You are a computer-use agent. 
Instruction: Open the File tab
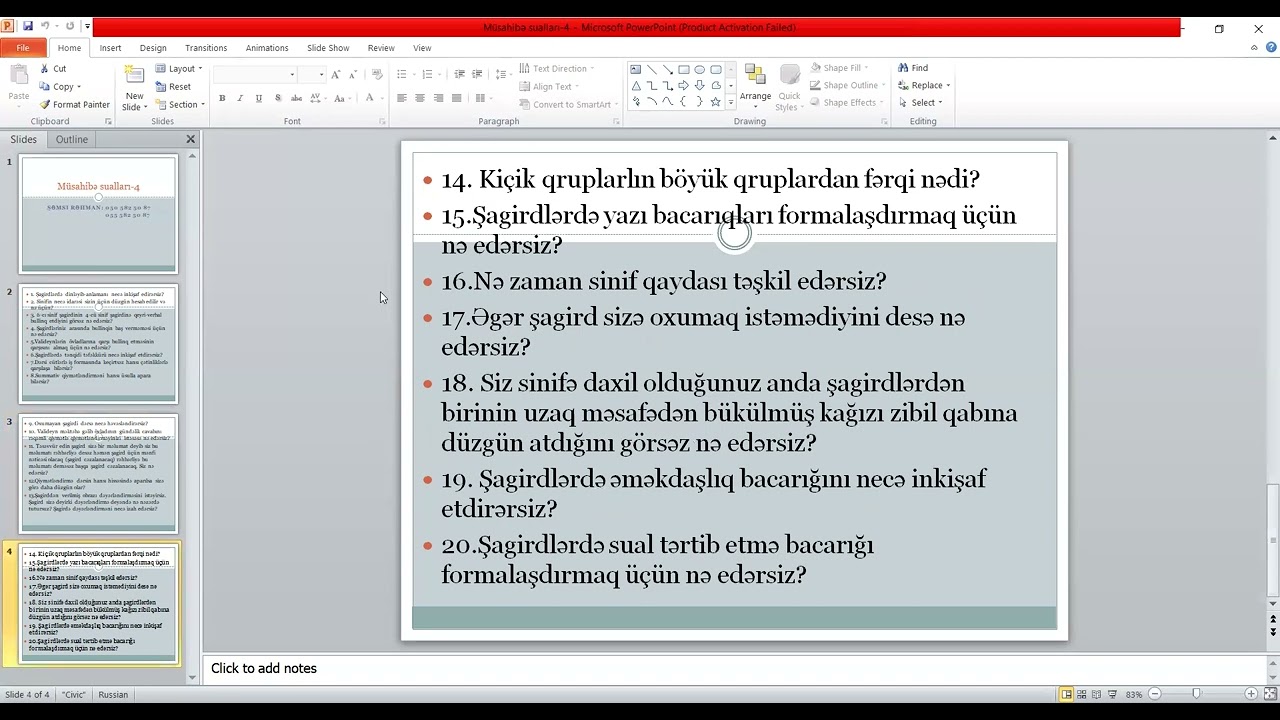pos(23,47)
